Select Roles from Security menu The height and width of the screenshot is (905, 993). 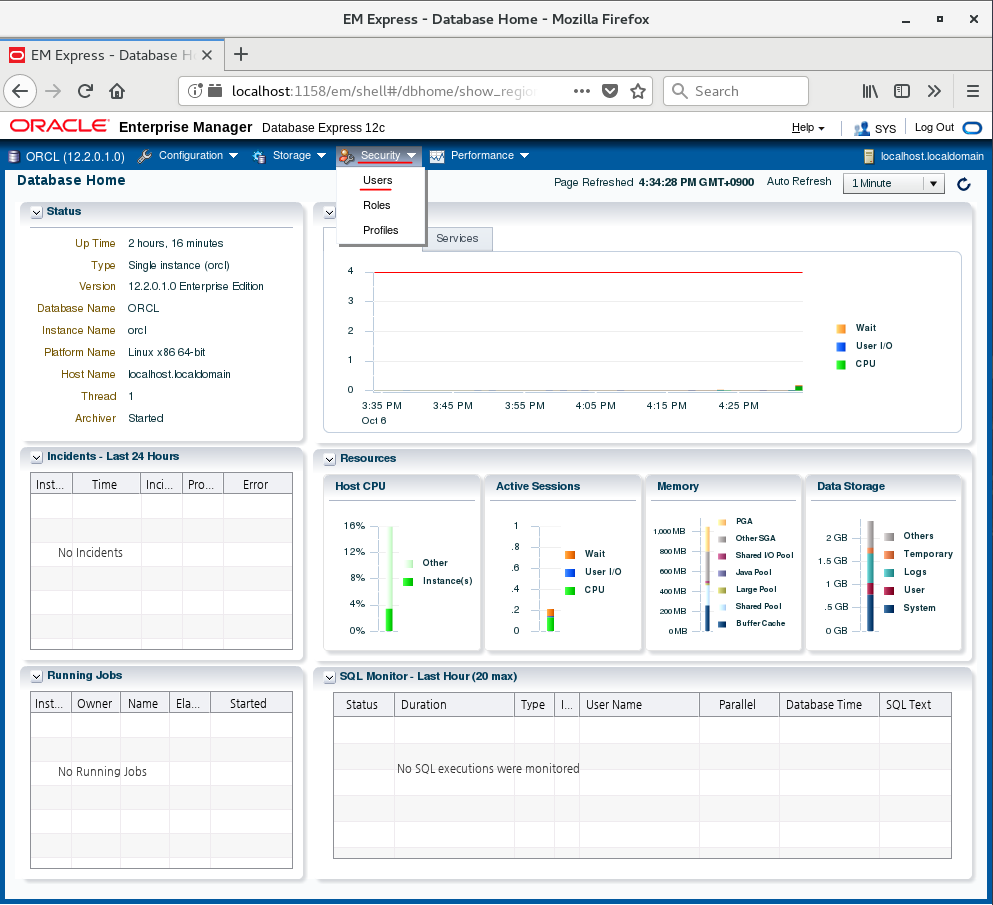377,205
